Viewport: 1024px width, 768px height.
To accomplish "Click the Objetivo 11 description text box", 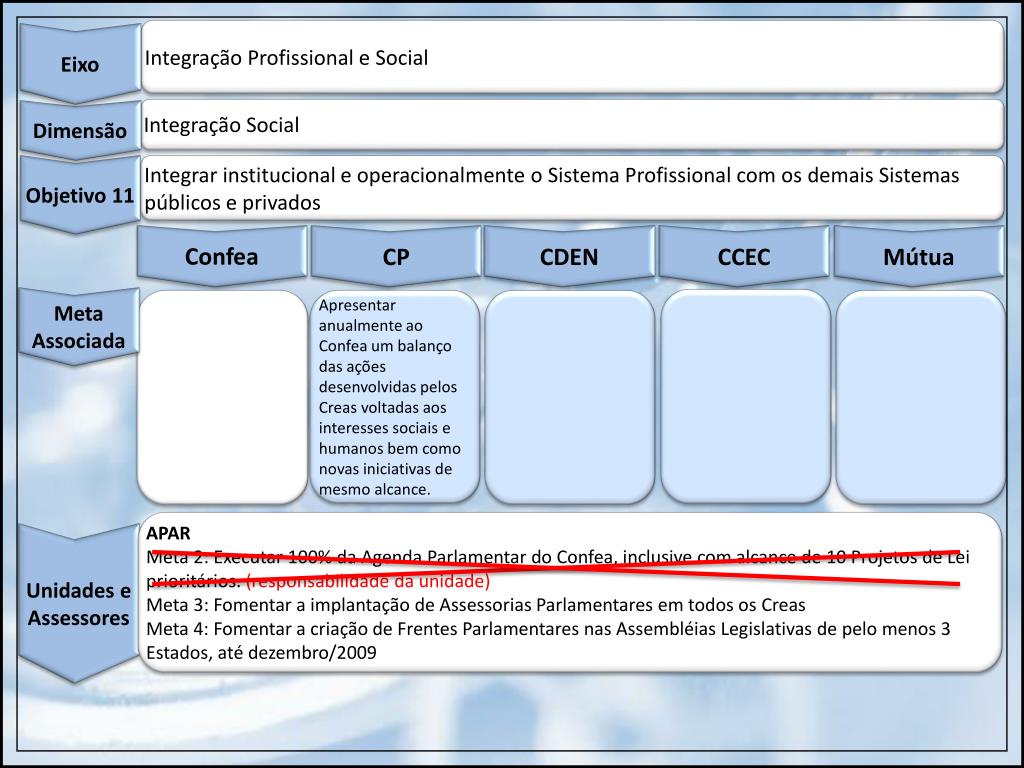I will [x=572, y=188].
